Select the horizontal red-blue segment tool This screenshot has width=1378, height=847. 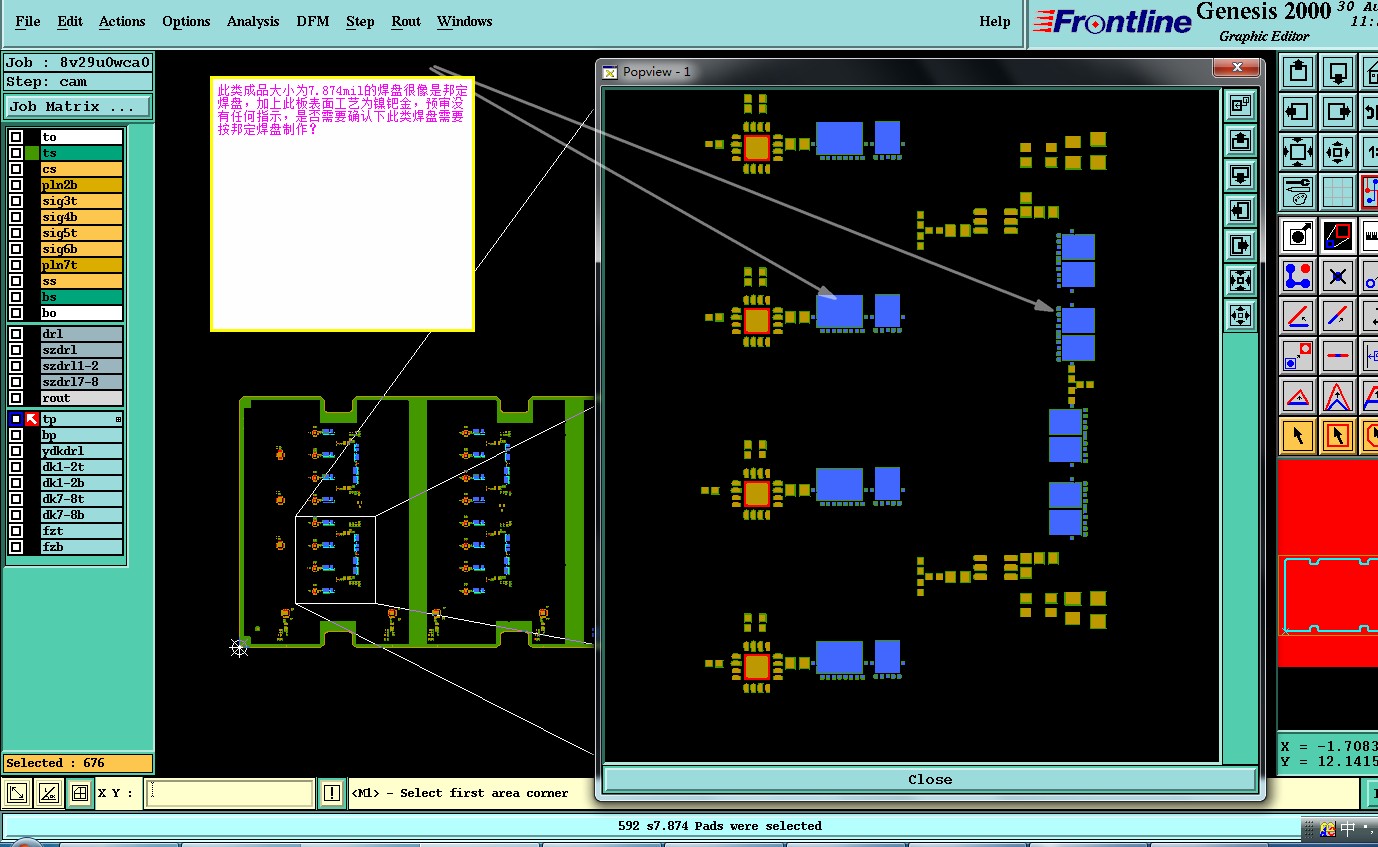1338,356
